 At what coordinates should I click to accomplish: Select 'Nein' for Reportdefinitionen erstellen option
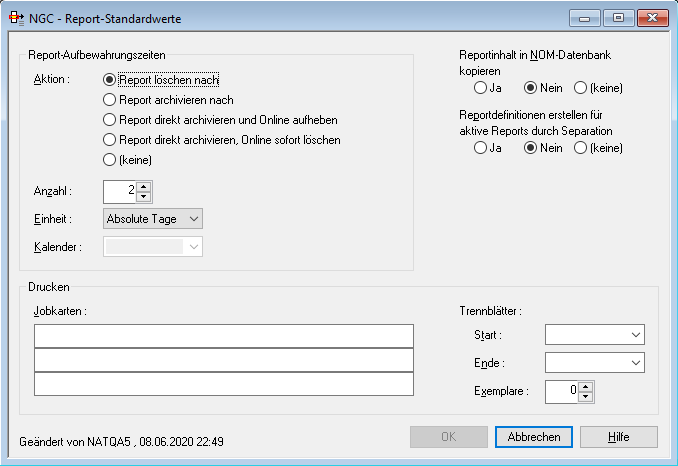(x=530, y=148)
